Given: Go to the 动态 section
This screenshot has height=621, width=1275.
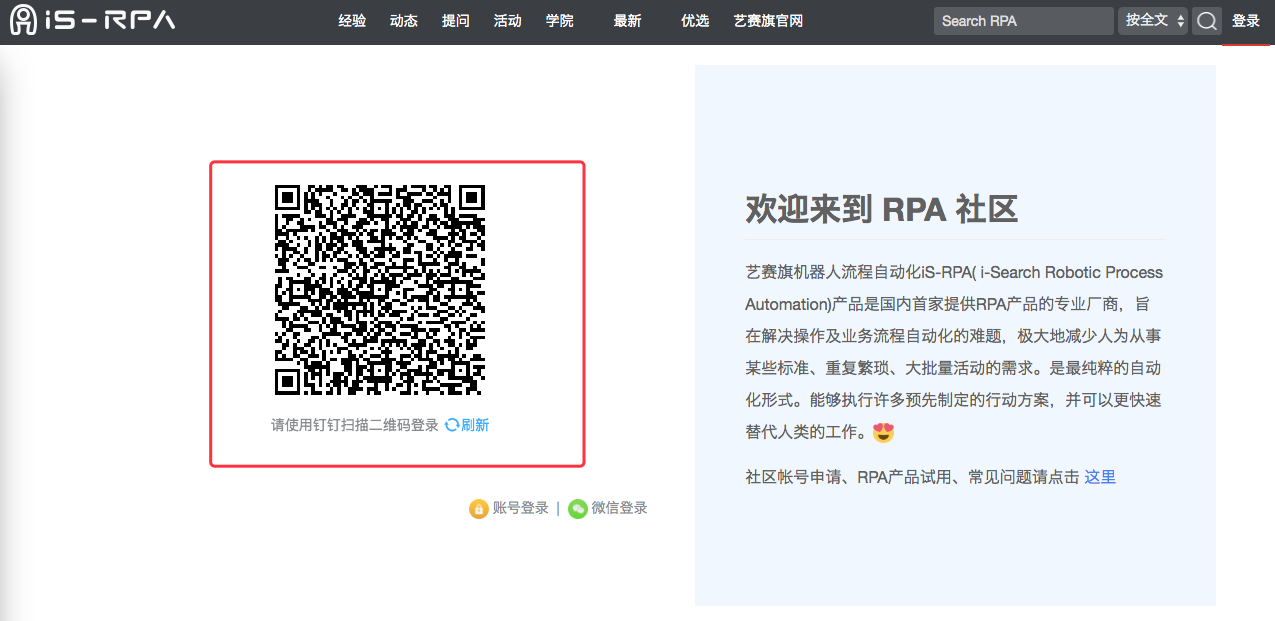Looking at the screenshot, I should [404, 21].
